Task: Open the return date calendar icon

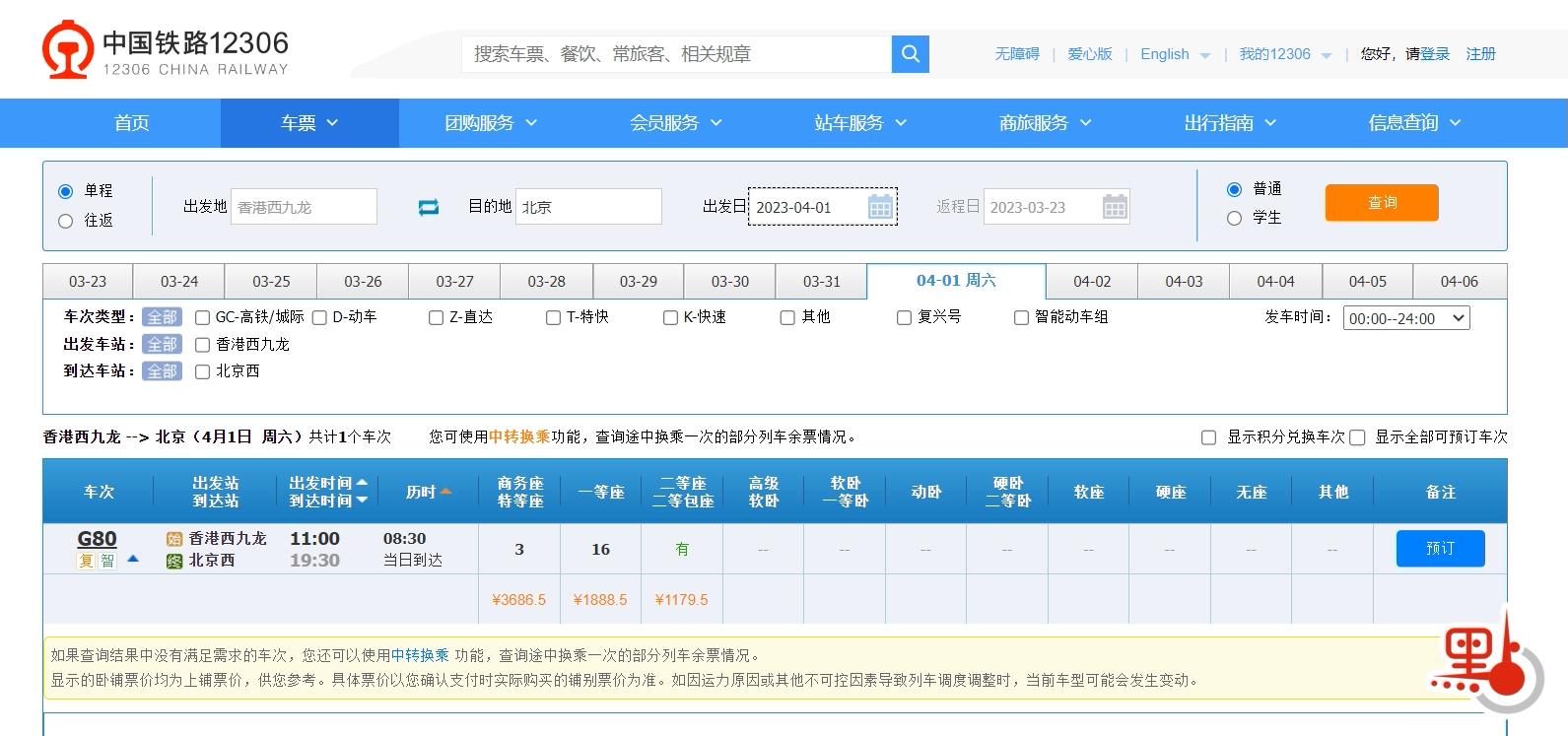Action: tap(1115, 207)
